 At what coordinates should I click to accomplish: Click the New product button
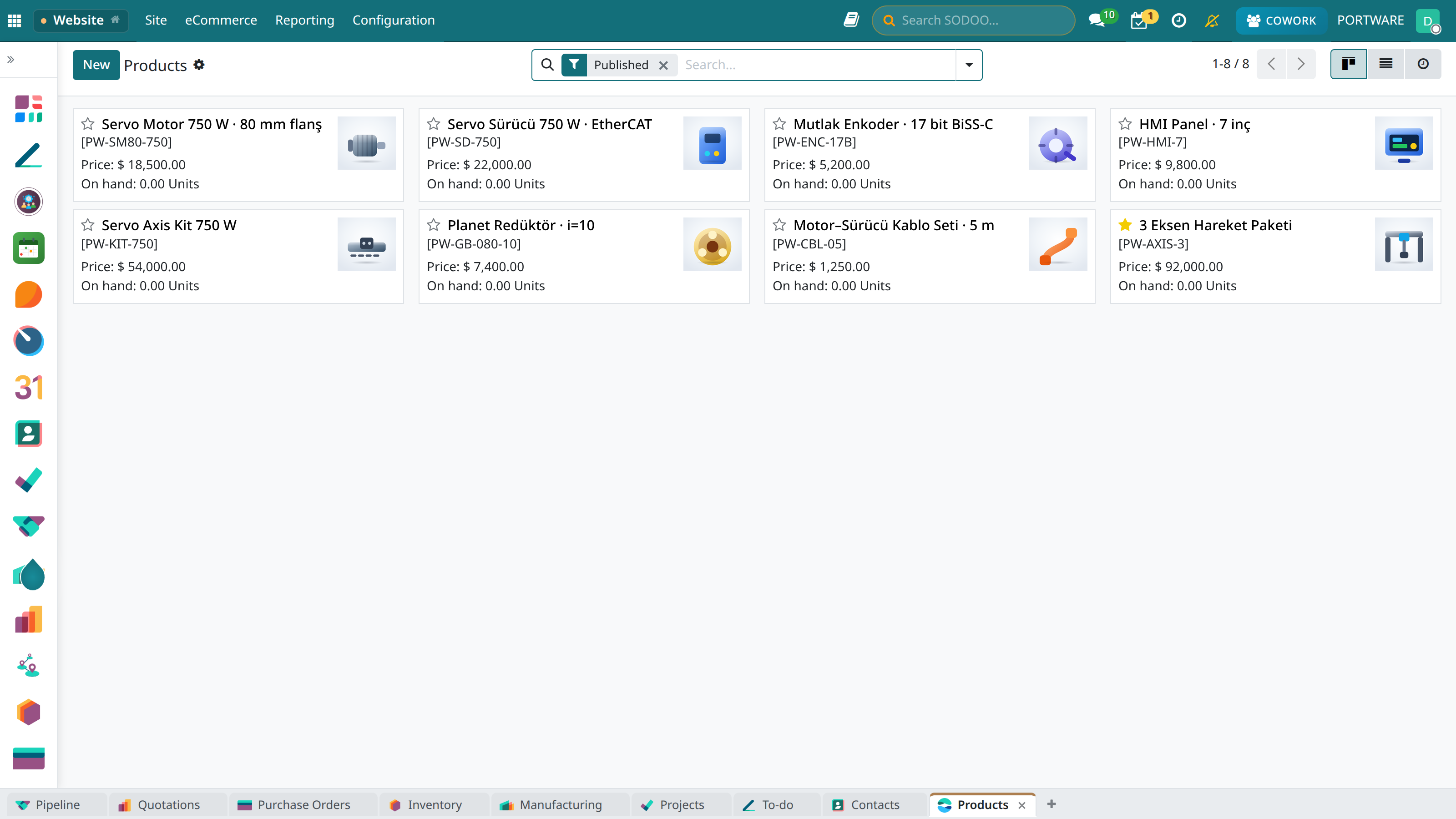coord(96,65)
